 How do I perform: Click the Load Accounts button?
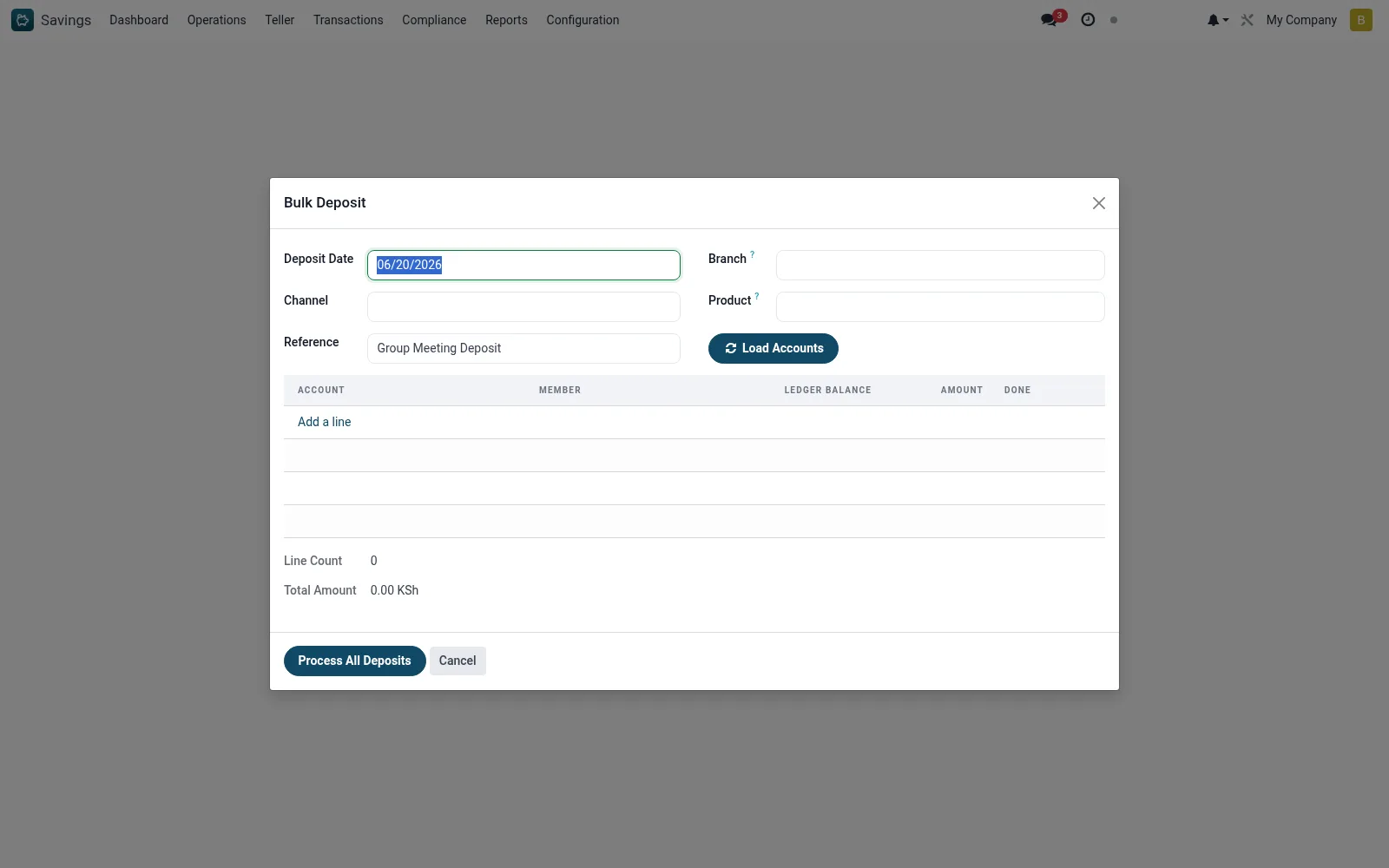(773, 348)
